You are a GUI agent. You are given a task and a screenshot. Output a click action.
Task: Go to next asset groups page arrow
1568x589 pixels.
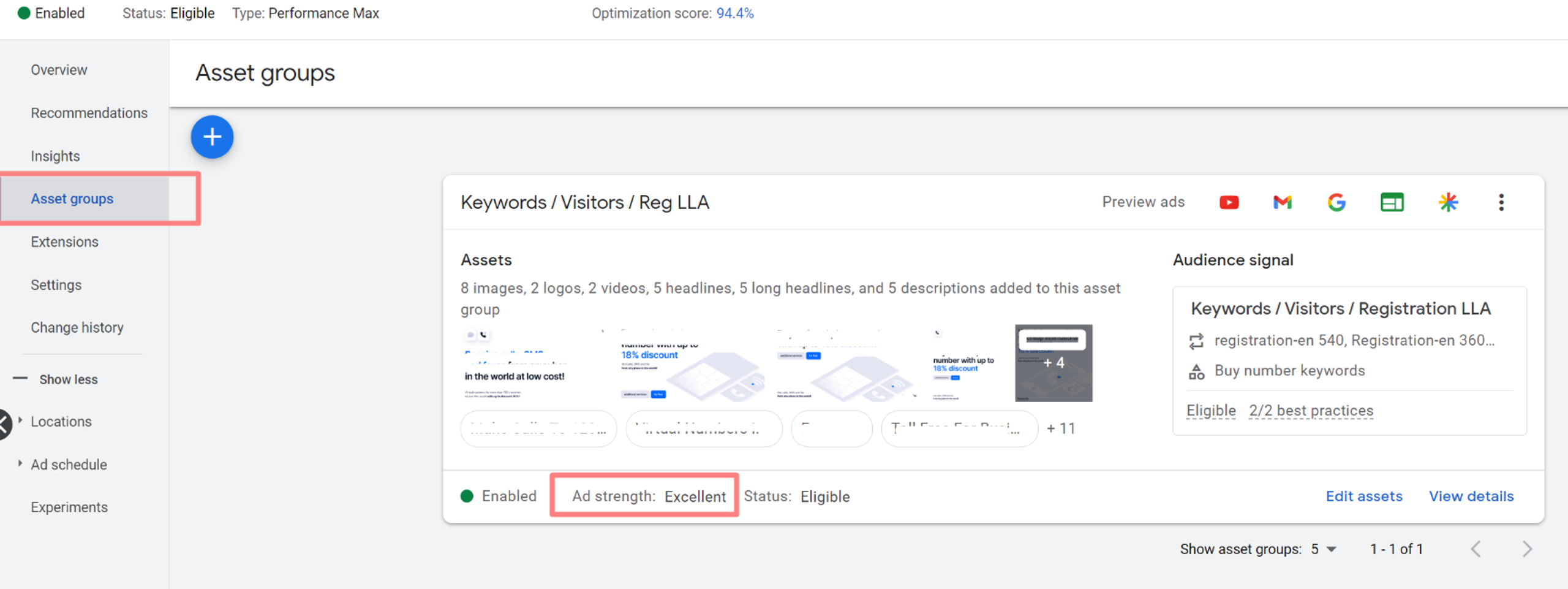click(x=1527, y=549)
